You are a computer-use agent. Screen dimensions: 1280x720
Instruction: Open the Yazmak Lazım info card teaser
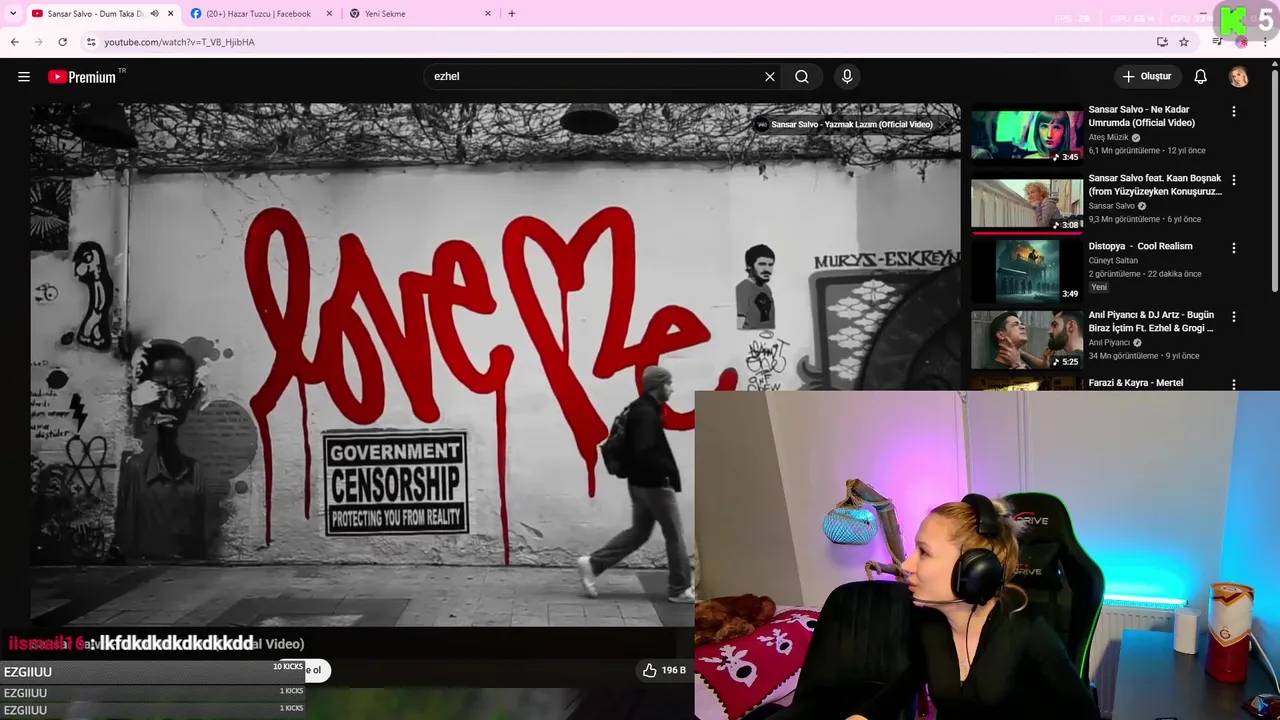845,125
